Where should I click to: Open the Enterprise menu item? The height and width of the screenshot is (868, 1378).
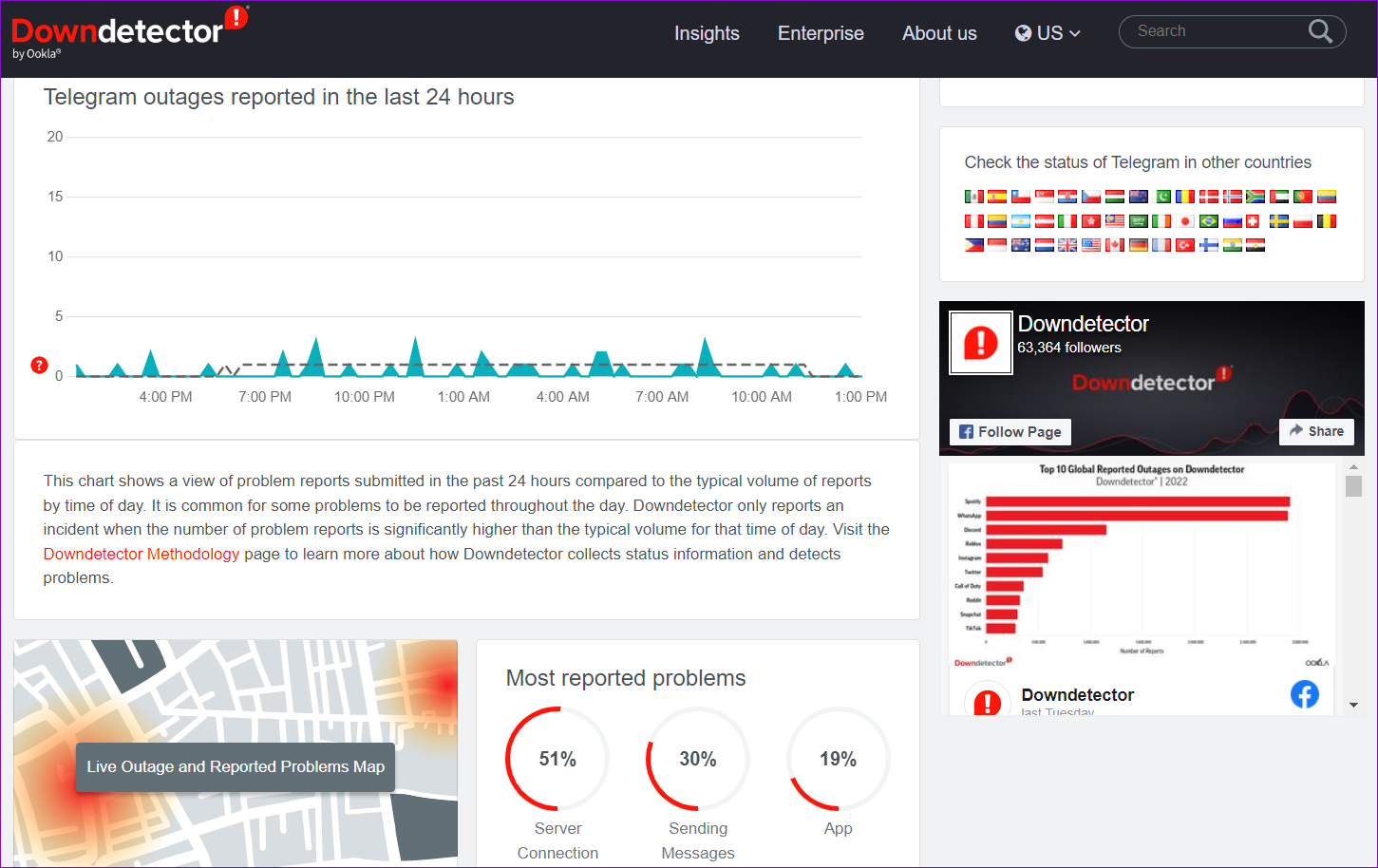point(821,33)
